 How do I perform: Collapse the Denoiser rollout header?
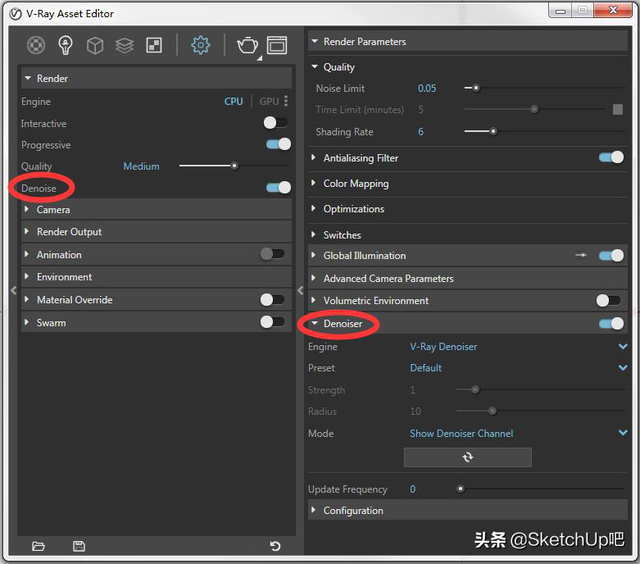[467, 324]
